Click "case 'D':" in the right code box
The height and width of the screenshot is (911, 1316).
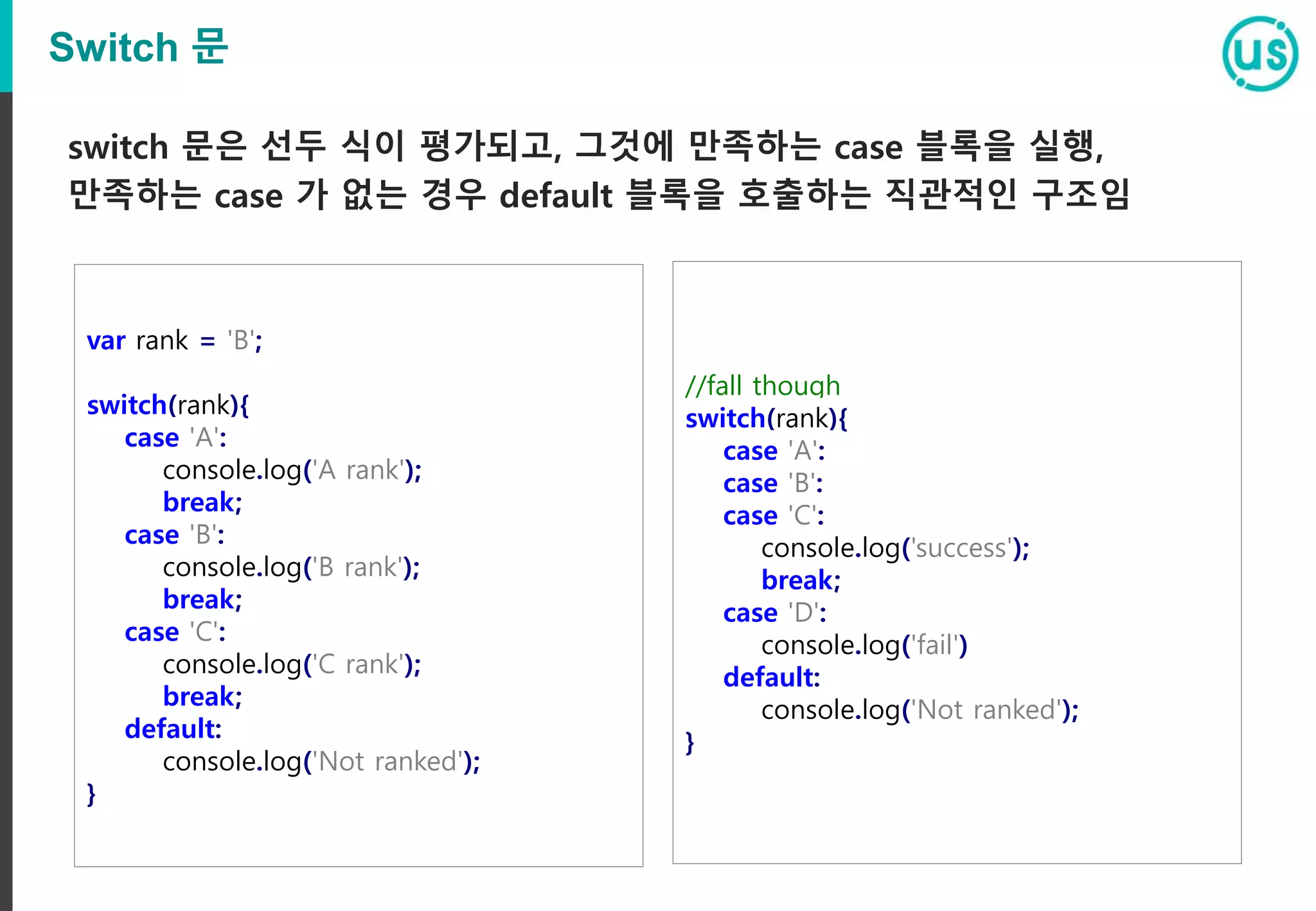tap(775, 613)
